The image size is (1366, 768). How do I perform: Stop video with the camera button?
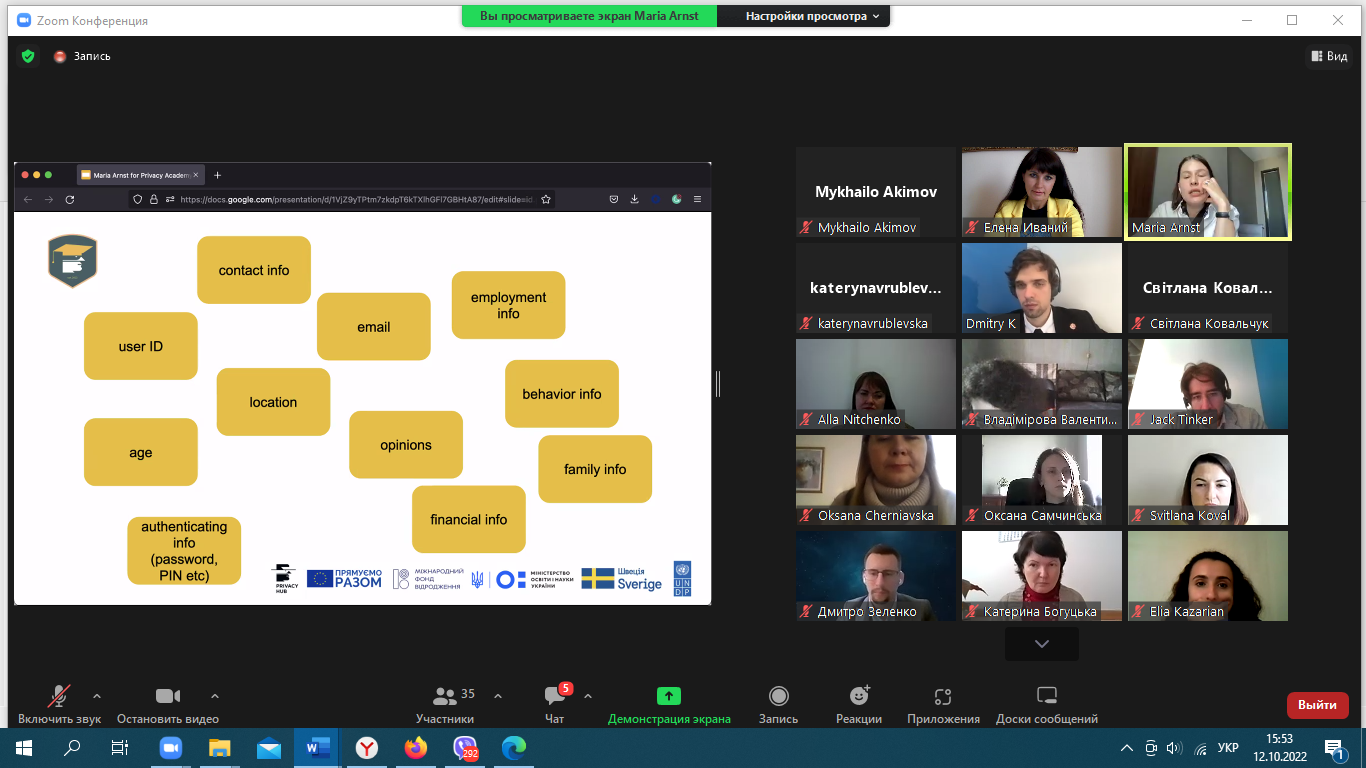(x=167, y=696)
